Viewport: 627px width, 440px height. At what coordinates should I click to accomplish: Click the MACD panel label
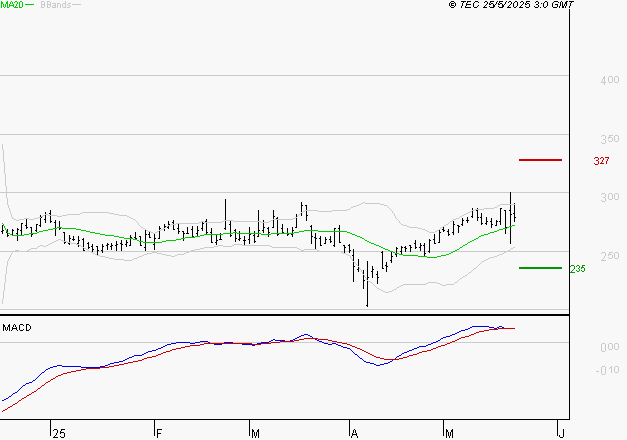click(17, 328)
